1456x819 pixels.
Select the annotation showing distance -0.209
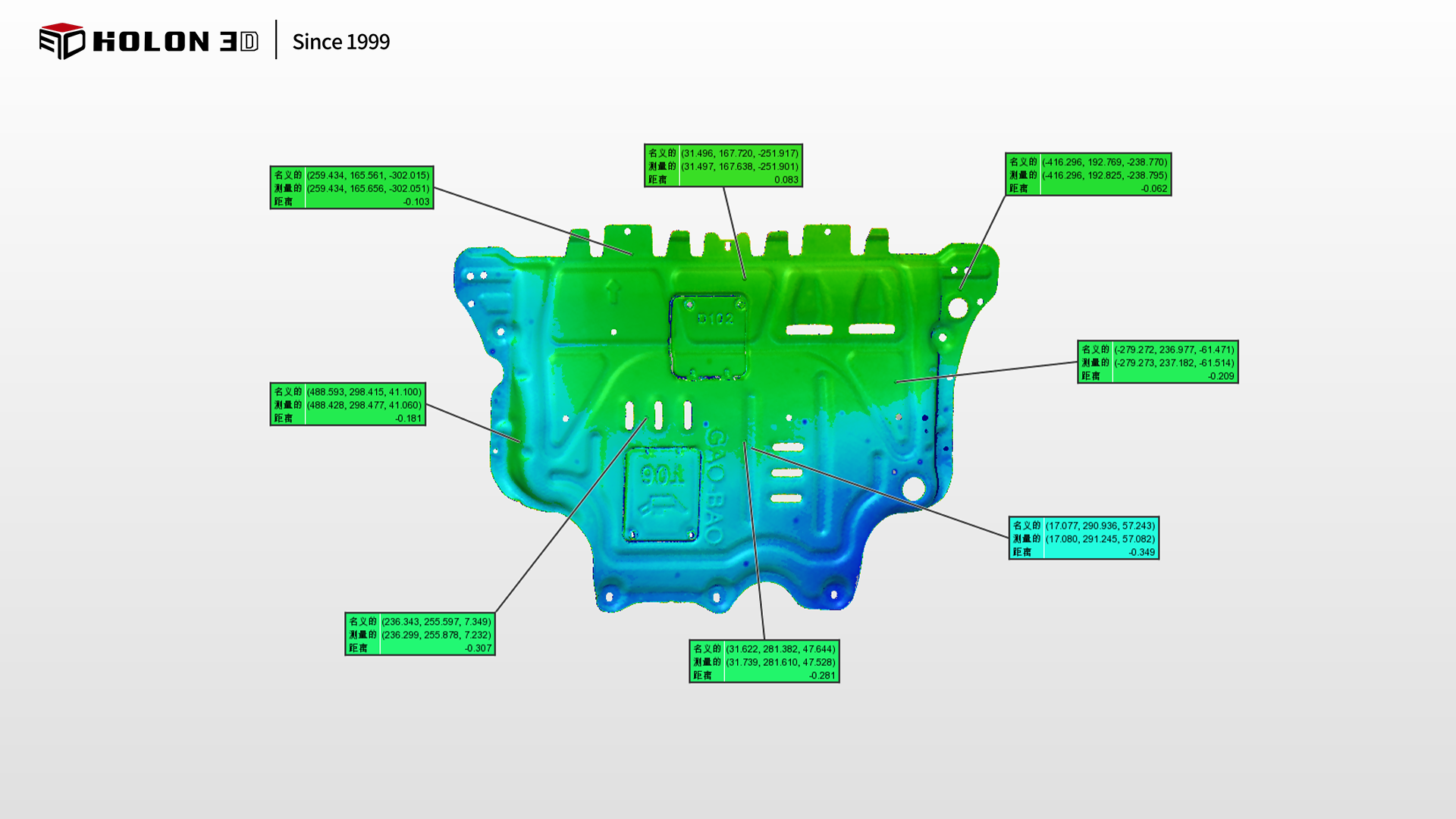coord(1157,362)
